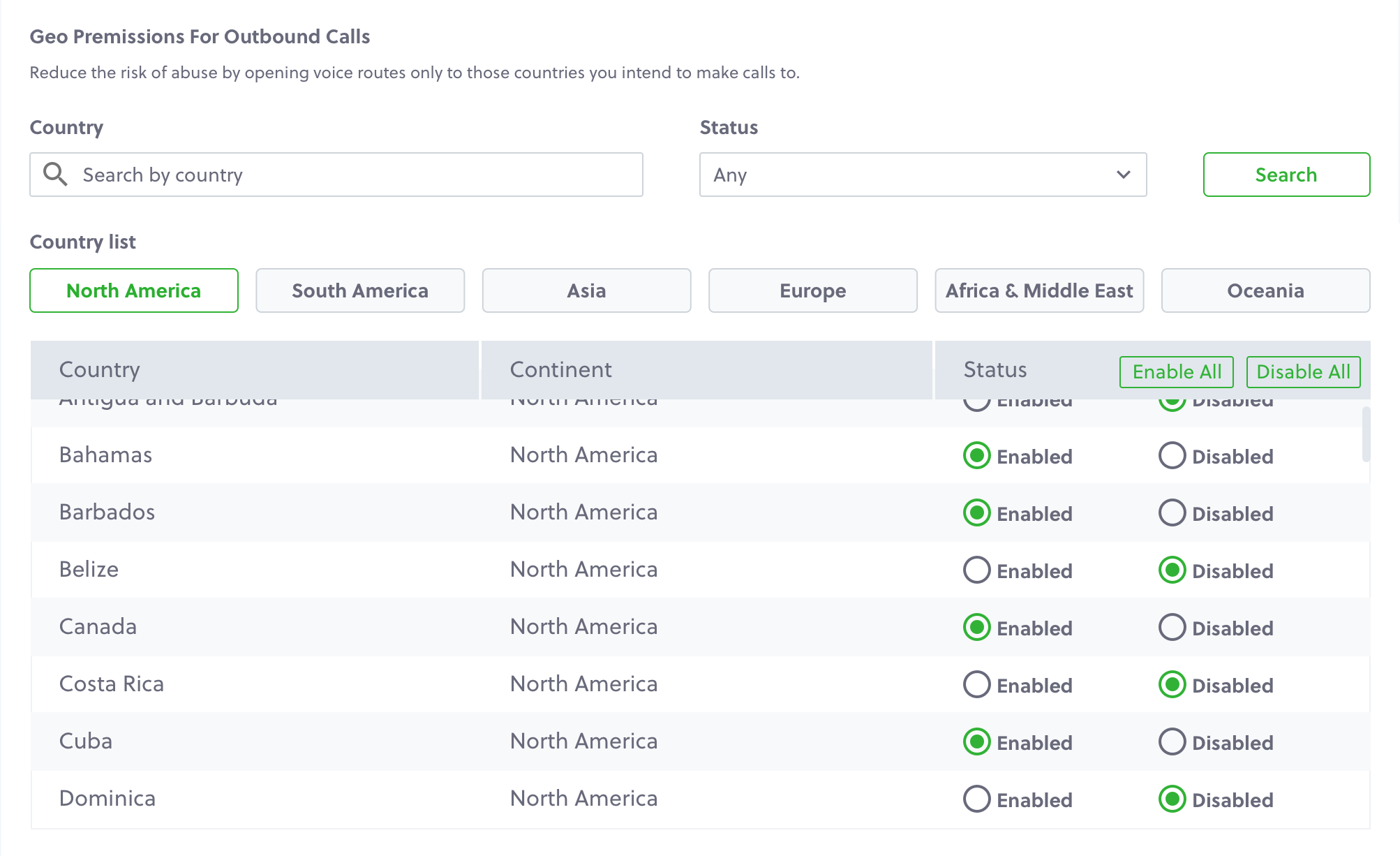Select Any in the Status filter

pyautogui.click(x=923, y=175)
